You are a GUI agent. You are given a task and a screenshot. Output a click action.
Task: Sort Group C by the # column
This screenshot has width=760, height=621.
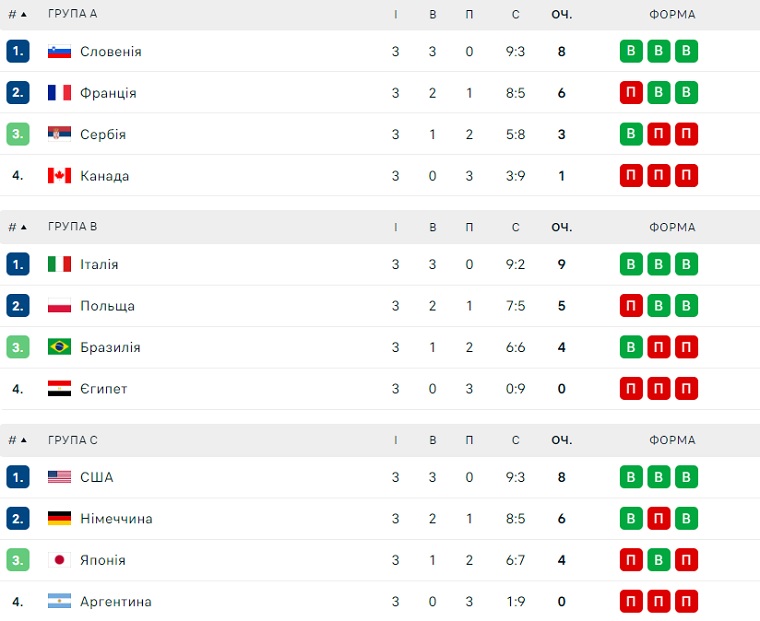coord(17,440)
